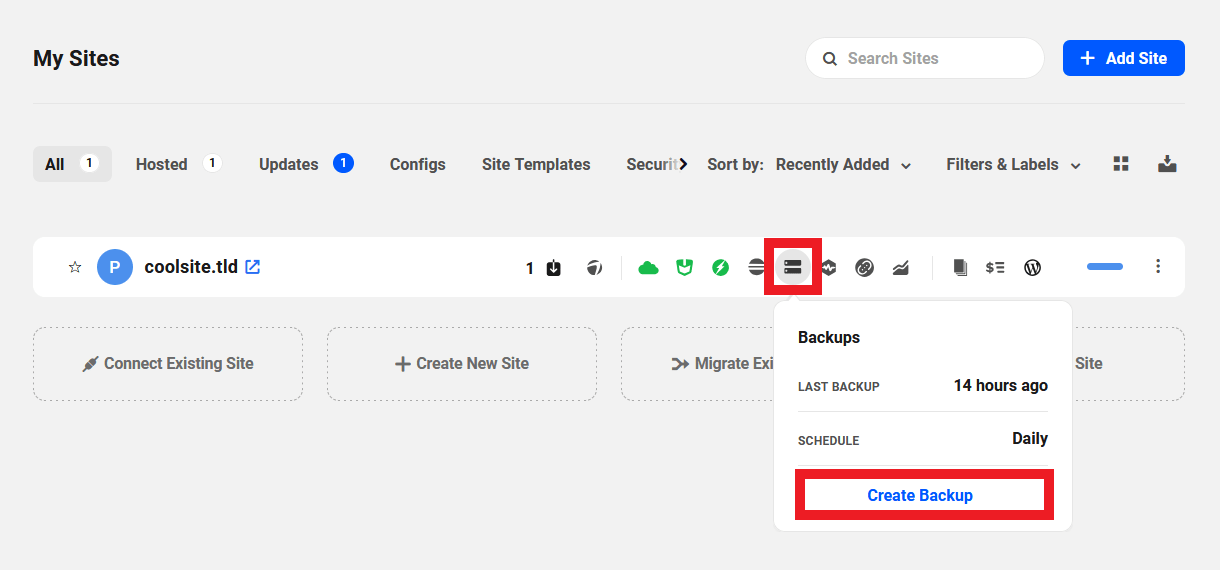Open the green shield security icon
This screenshot has height=570, width=1220.
(685, 267)
